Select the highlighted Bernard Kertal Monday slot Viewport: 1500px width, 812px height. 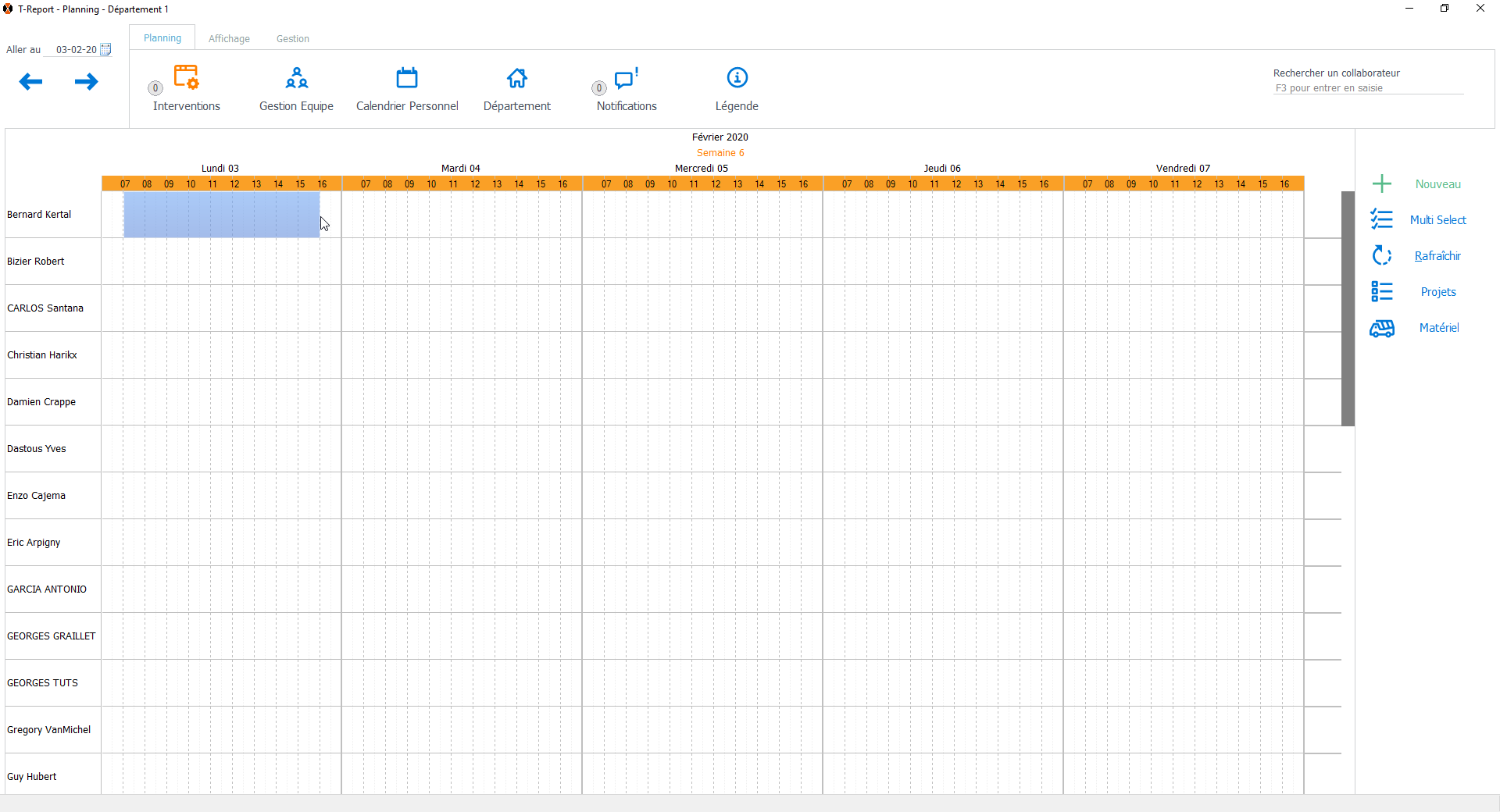[x=221, y=215]
